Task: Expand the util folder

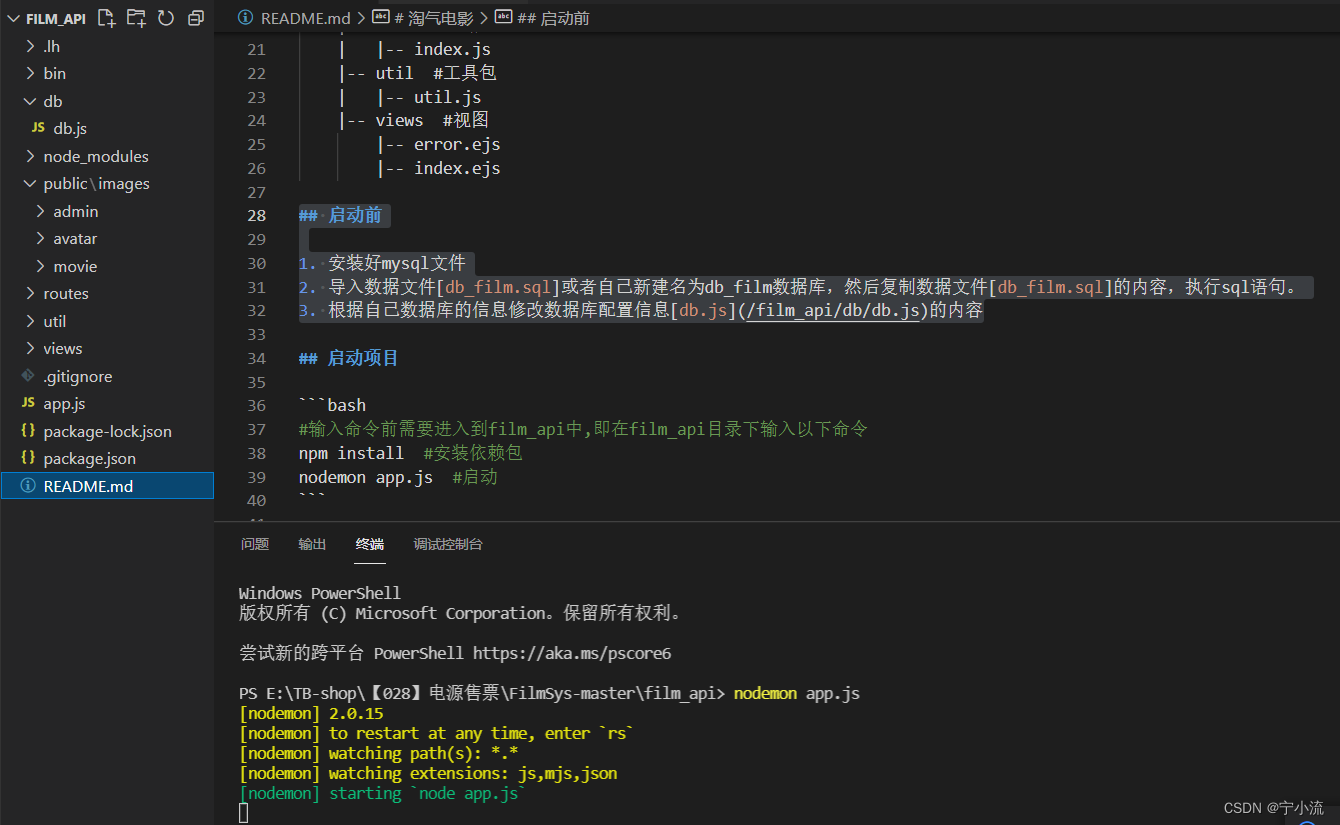Action: pyautogui.click(x=28, y=321)
